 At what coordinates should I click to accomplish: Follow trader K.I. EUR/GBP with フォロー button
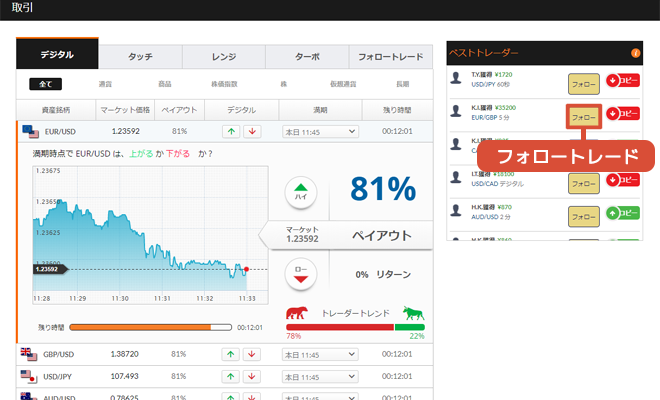584,117
